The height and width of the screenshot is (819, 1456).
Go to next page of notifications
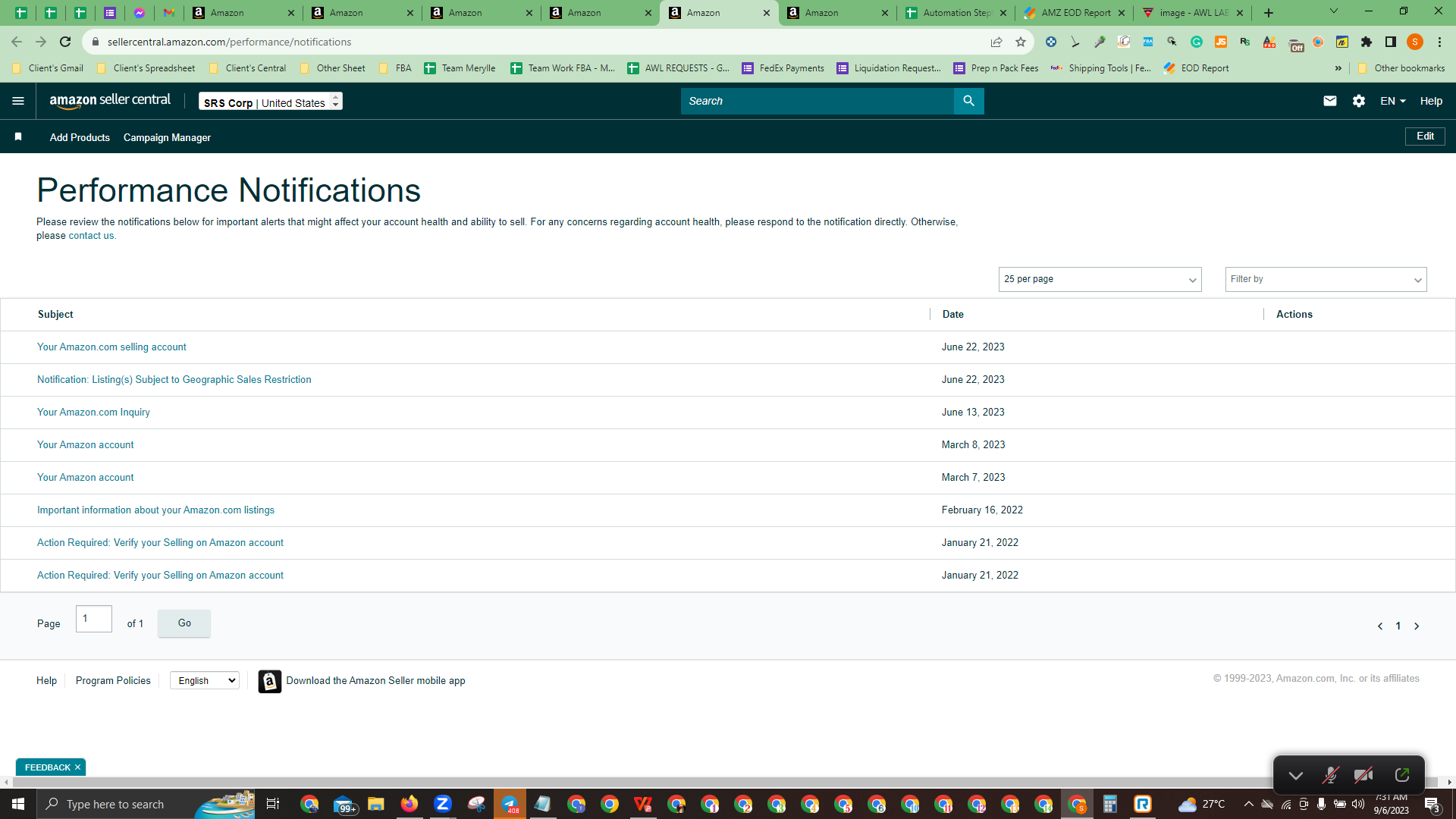[x=1417, y=626]
